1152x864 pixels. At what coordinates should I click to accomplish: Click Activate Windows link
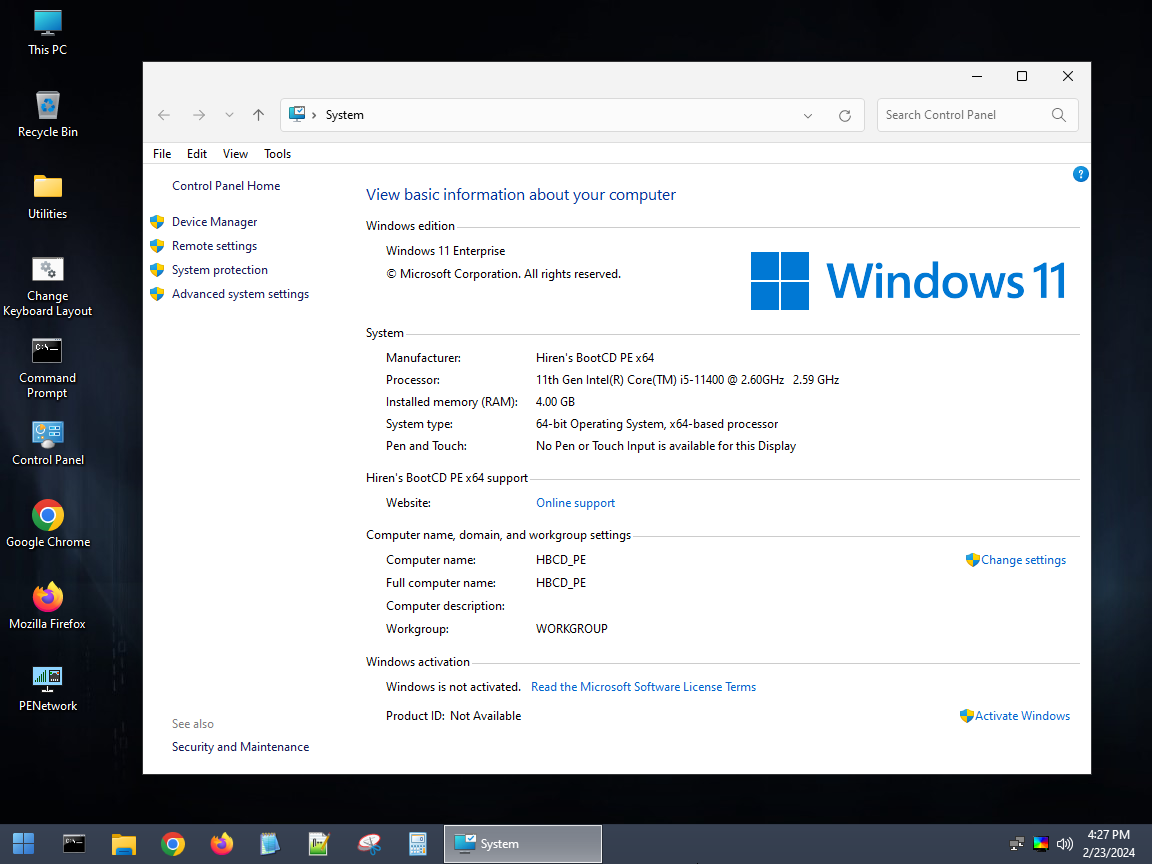pos(1022,716)
